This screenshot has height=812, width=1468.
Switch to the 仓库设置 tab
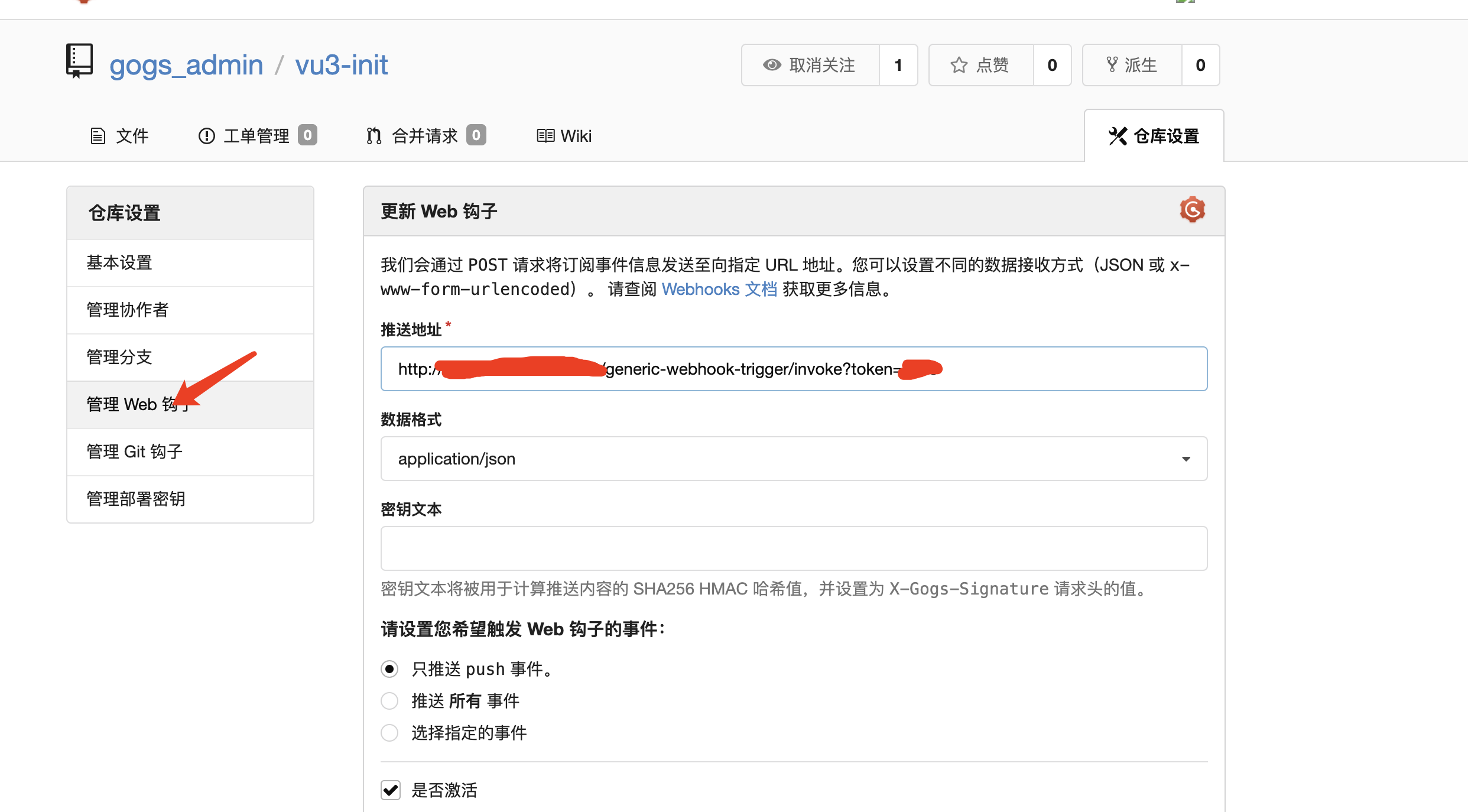[x=1154, y=136]
